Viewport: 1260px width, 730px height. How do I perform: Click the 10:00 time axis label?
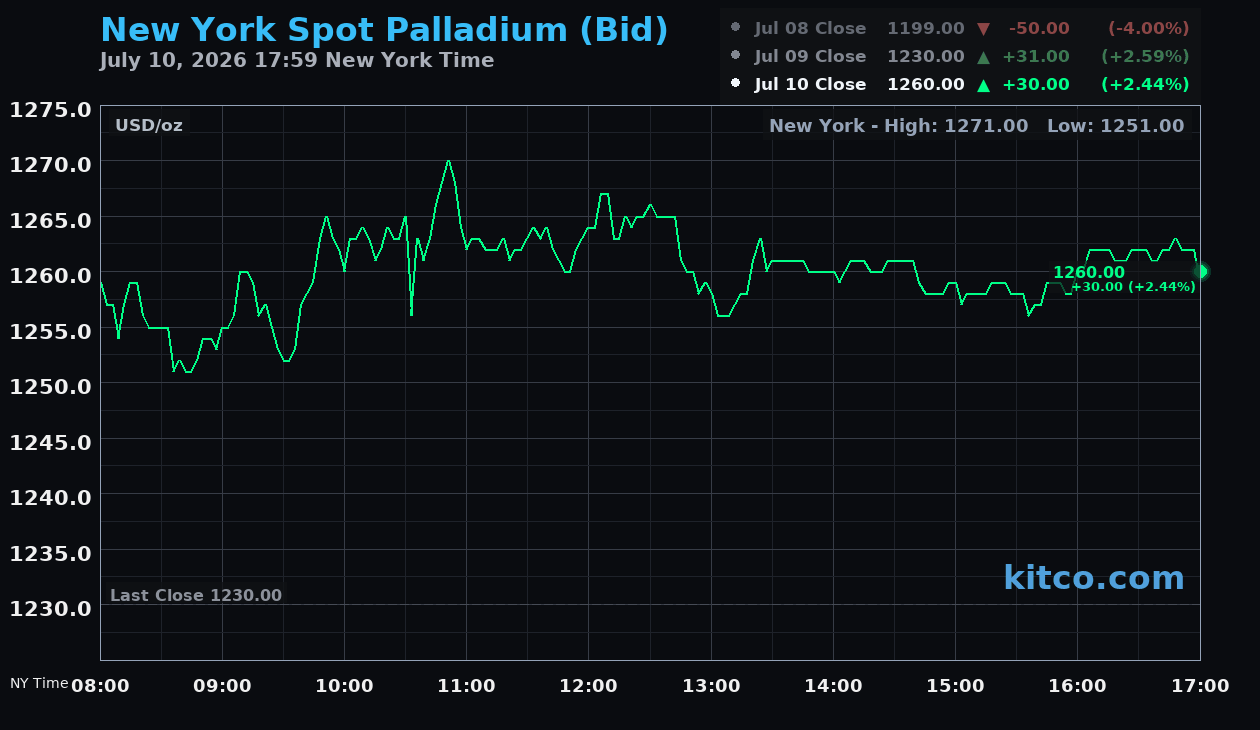(x=344, y=685)
